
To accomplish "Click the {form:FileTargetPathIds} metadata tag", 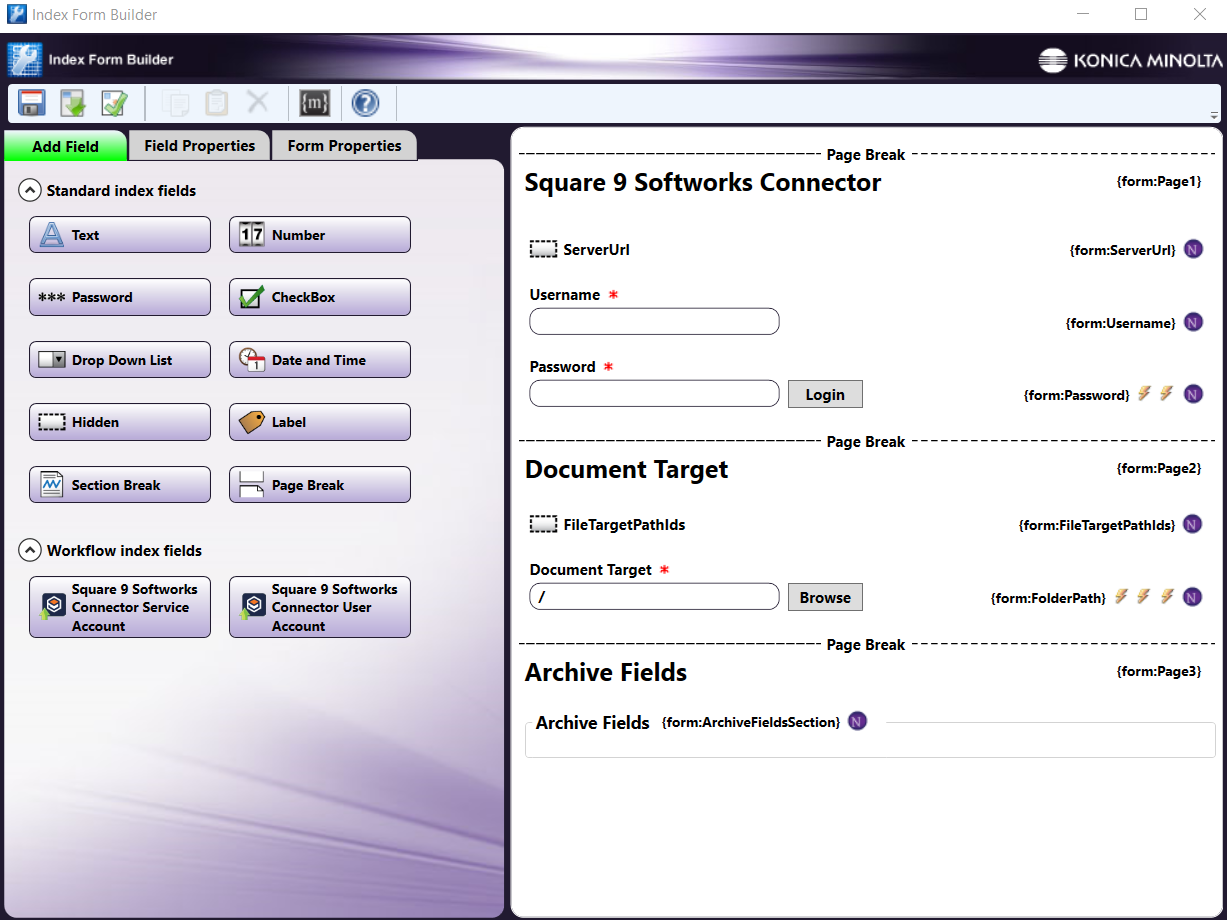I will click(1097, 525).
